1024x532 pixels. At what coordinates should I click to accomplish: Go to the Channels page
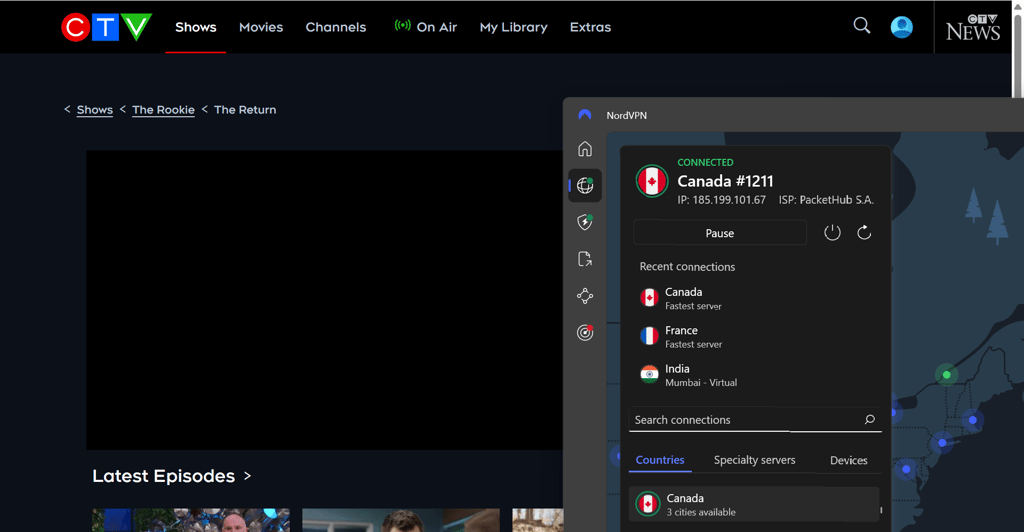click(336, 27)
